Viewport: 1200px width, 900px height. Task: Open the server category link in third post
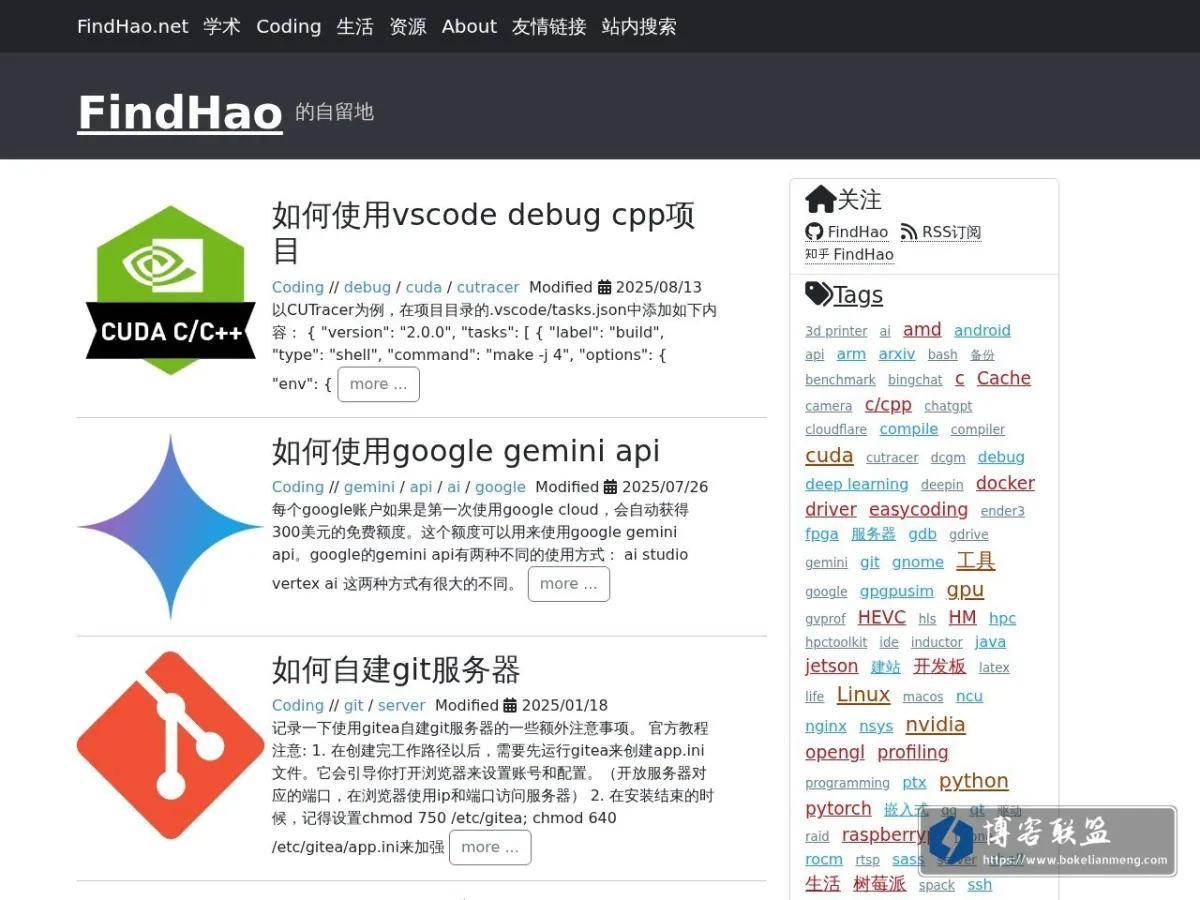402,705
